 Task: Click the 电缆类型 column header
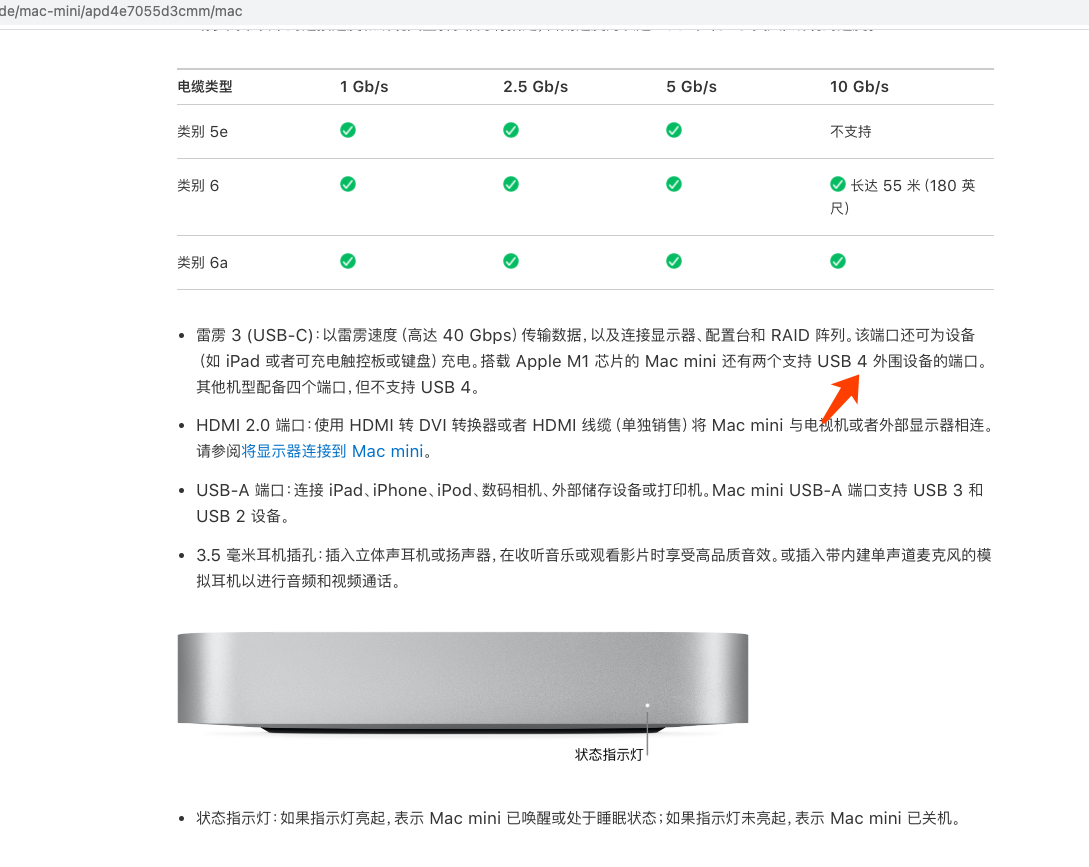(205, 87)
